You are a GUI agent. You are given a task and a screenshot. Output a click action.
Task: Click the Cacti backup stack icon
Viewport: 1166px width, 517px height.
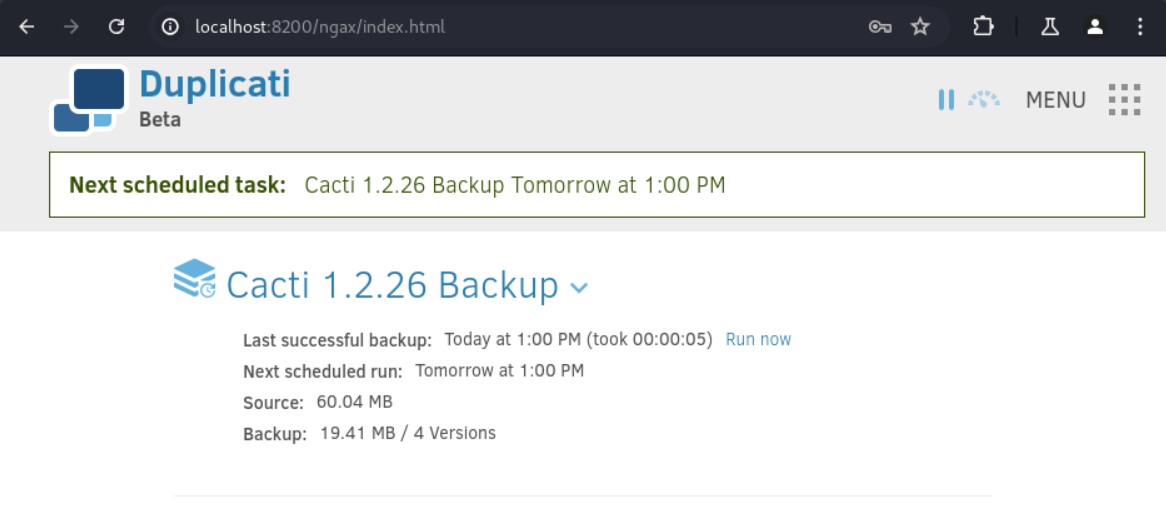click(x=194, y=279)
